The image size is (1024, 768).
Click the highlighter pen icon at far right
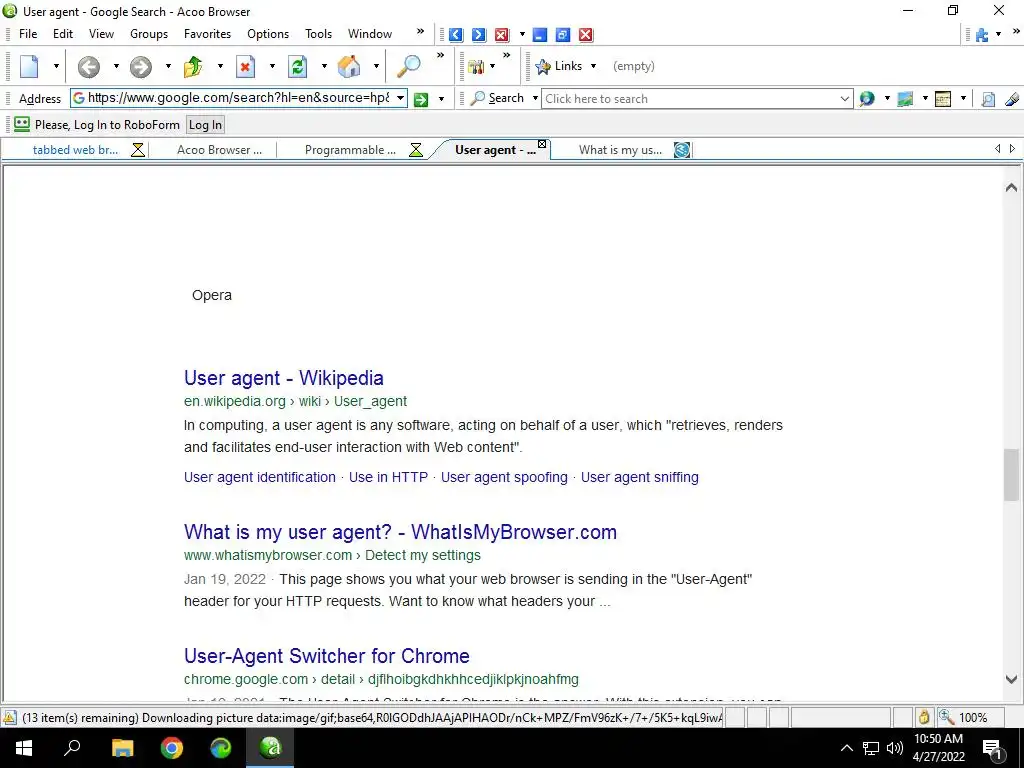pyautogui.click(x=1012, y=99)
